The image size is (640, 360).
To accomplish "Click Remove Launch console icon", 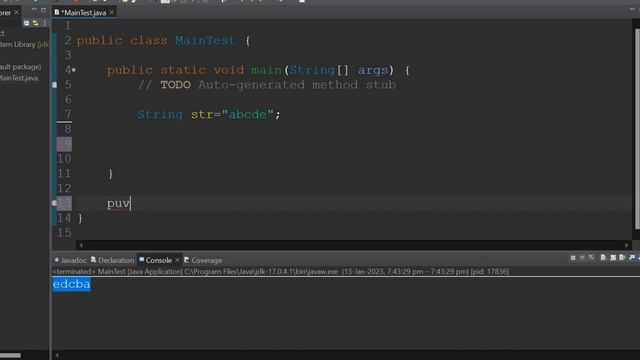I will [582, 258].
